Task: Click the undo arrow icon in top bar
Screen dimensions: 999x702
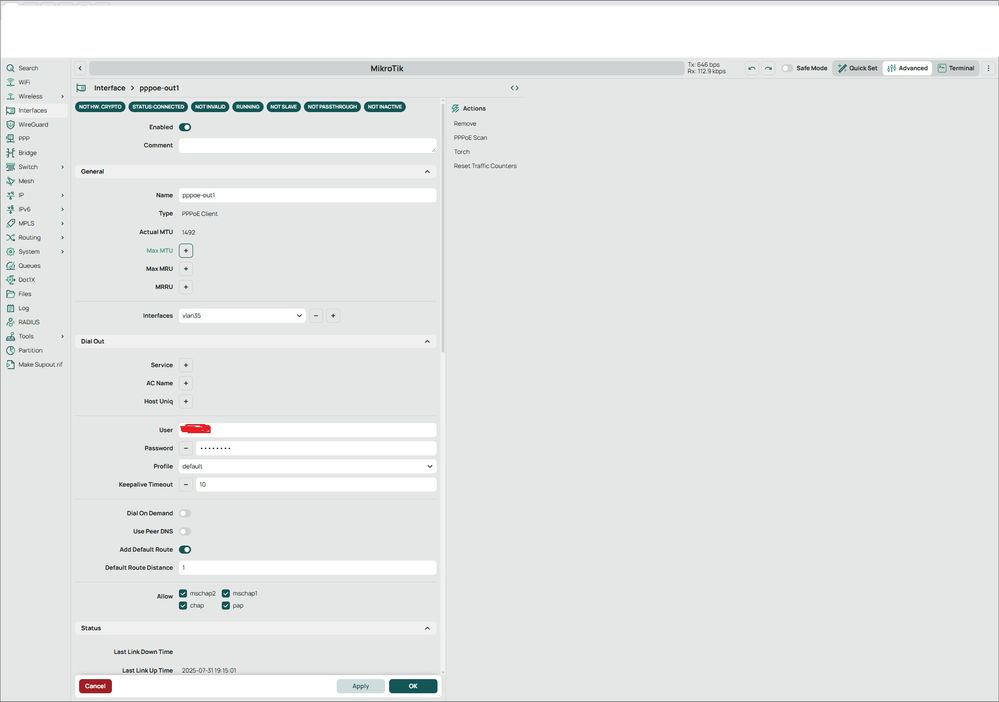Action: (752, 68)
